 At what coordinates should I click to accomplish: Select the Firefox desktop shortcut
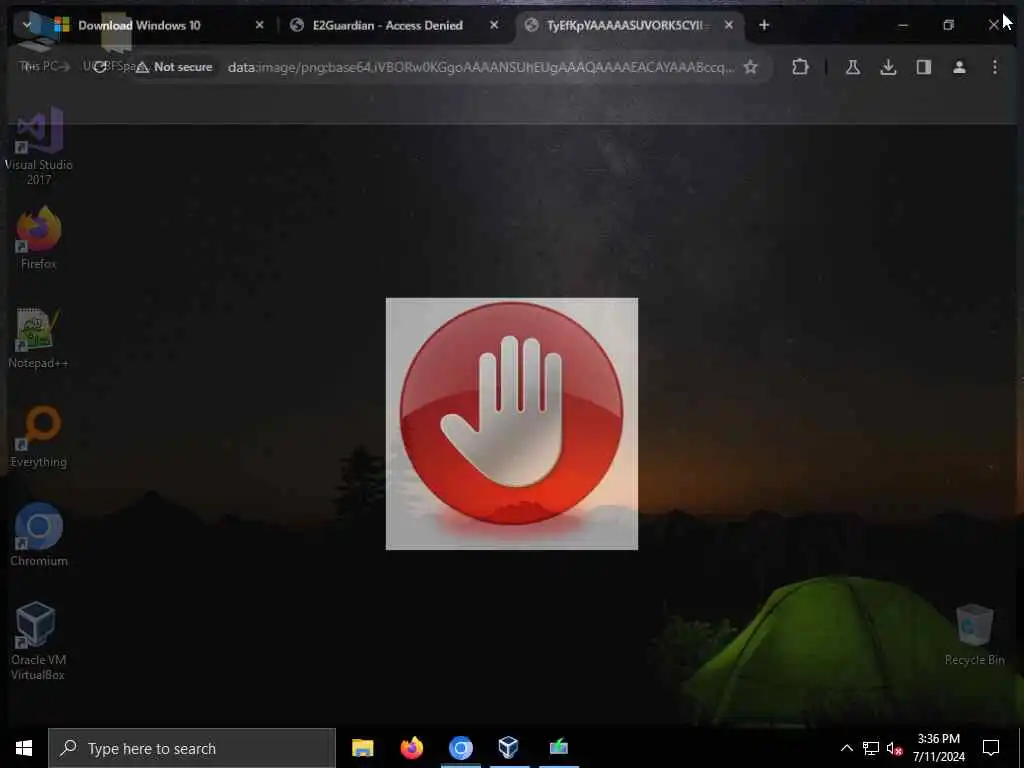pos(39,238)
